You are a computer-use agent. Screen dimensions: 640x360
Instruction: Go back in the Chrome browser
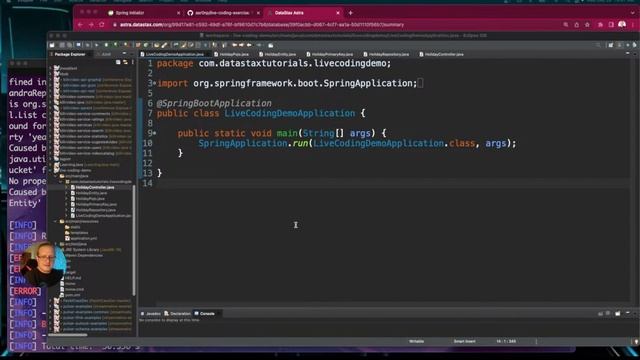click(x=80, y=25)
